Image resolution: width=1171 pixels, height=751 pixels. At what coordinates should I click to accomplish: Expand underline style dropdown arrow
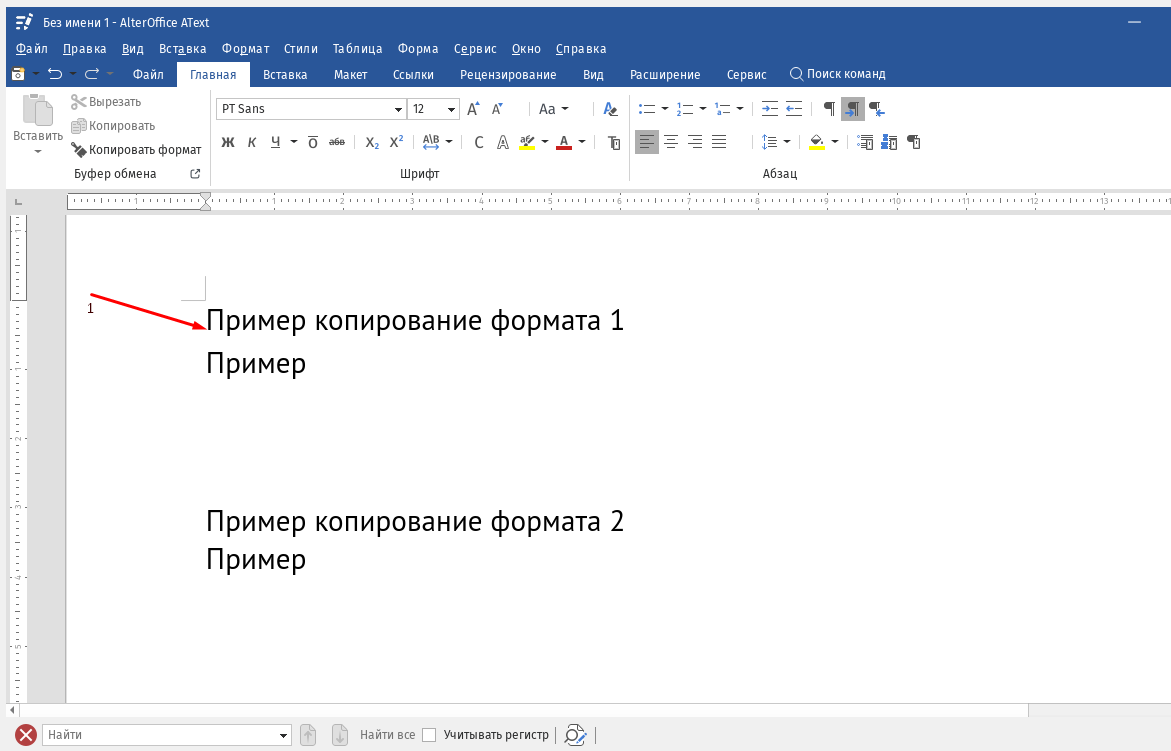coord(293,142)
